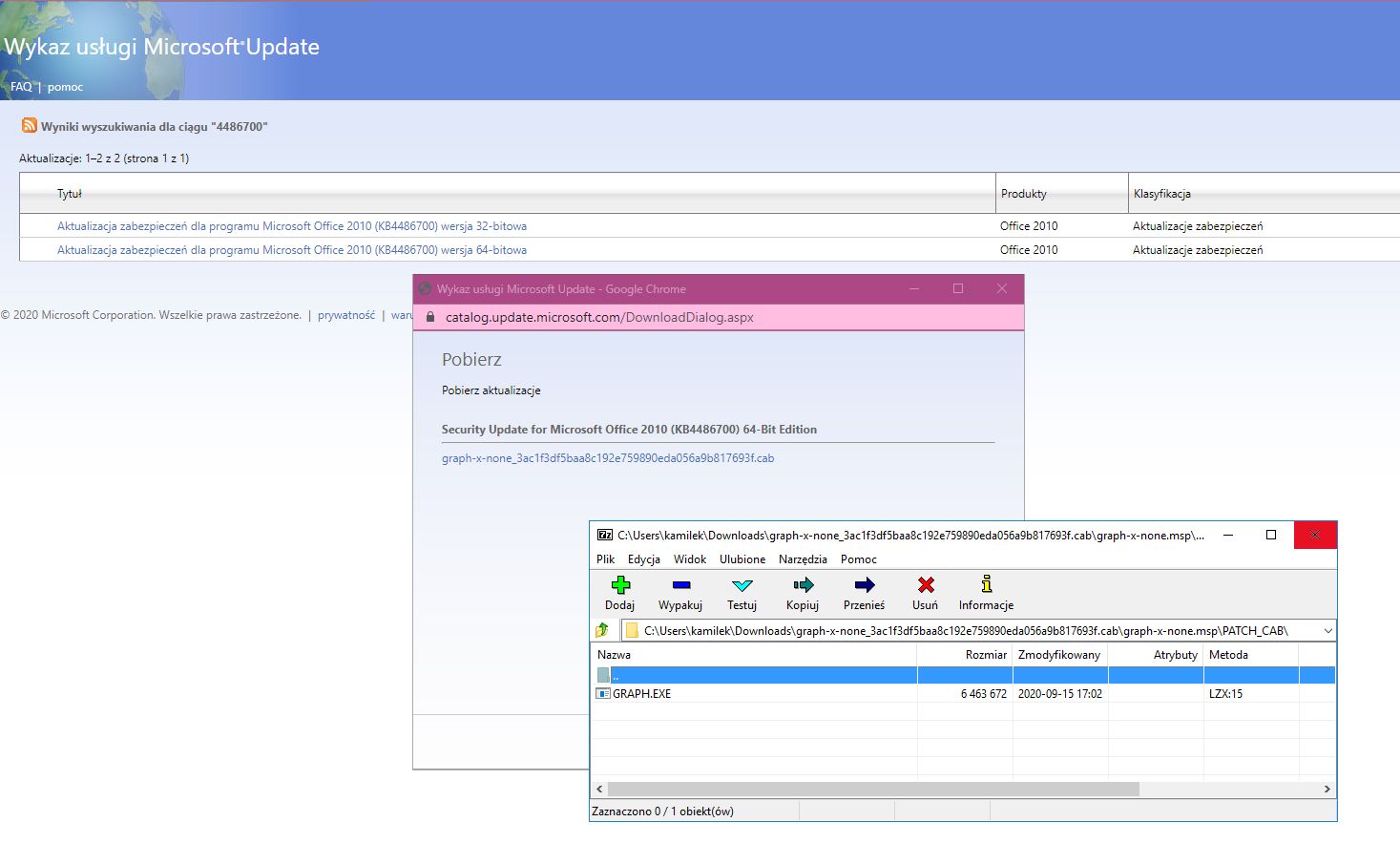Image resolution: width=1400 pixels, height=843 pixels.
Task: Click the horizontal scrollbar in 7-Zip
Action: 873,790
